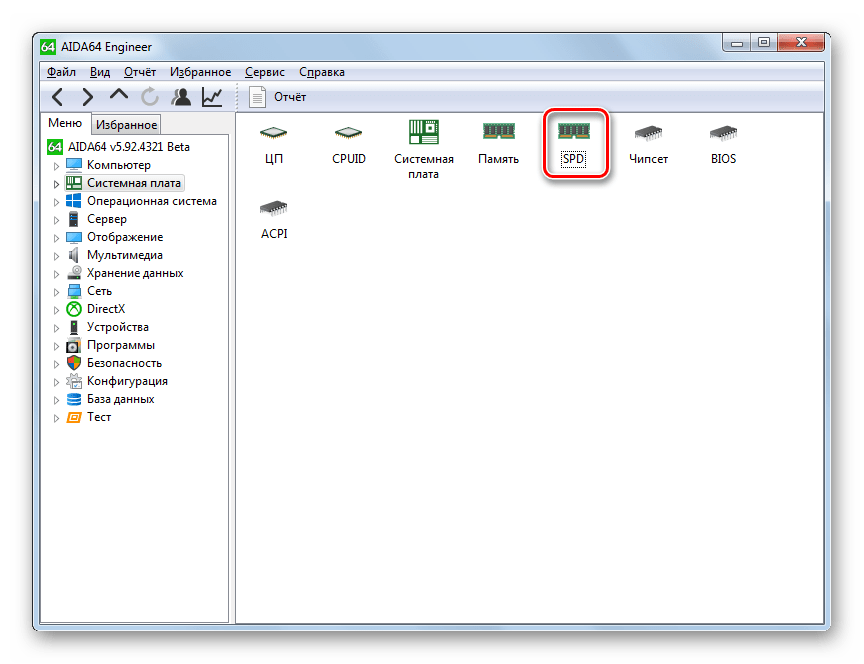Select the ACPI icon

pos(273,217)
